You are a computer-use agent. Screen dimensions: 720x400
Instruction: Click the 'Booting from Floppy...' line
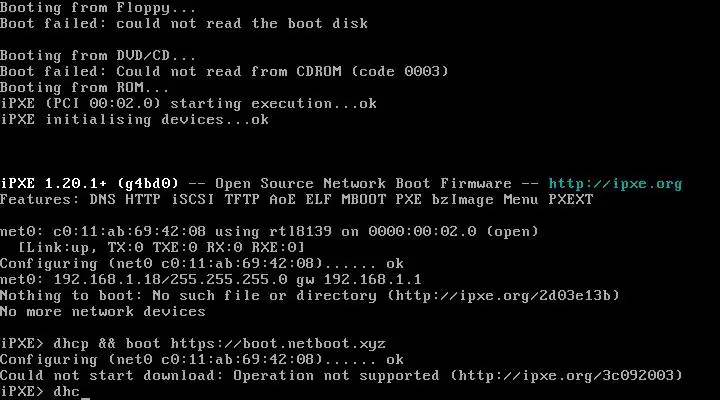tap(98, 8)
